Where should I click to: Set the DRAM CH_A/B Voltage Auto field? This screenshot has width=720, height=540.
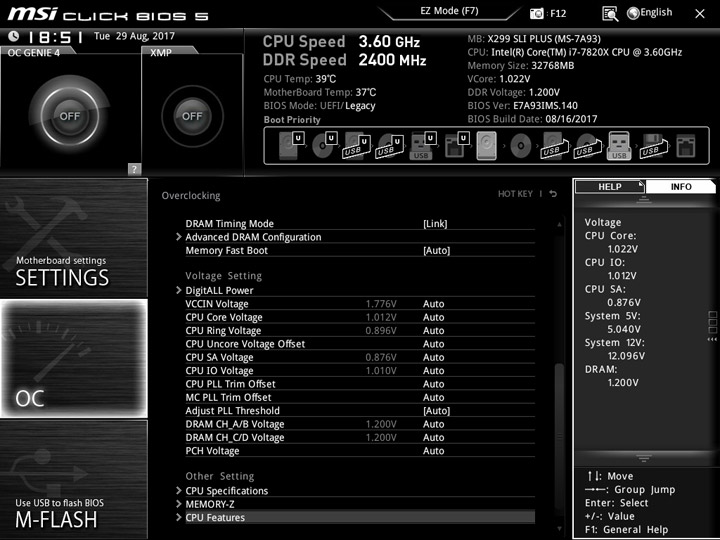tap(433, 424)
